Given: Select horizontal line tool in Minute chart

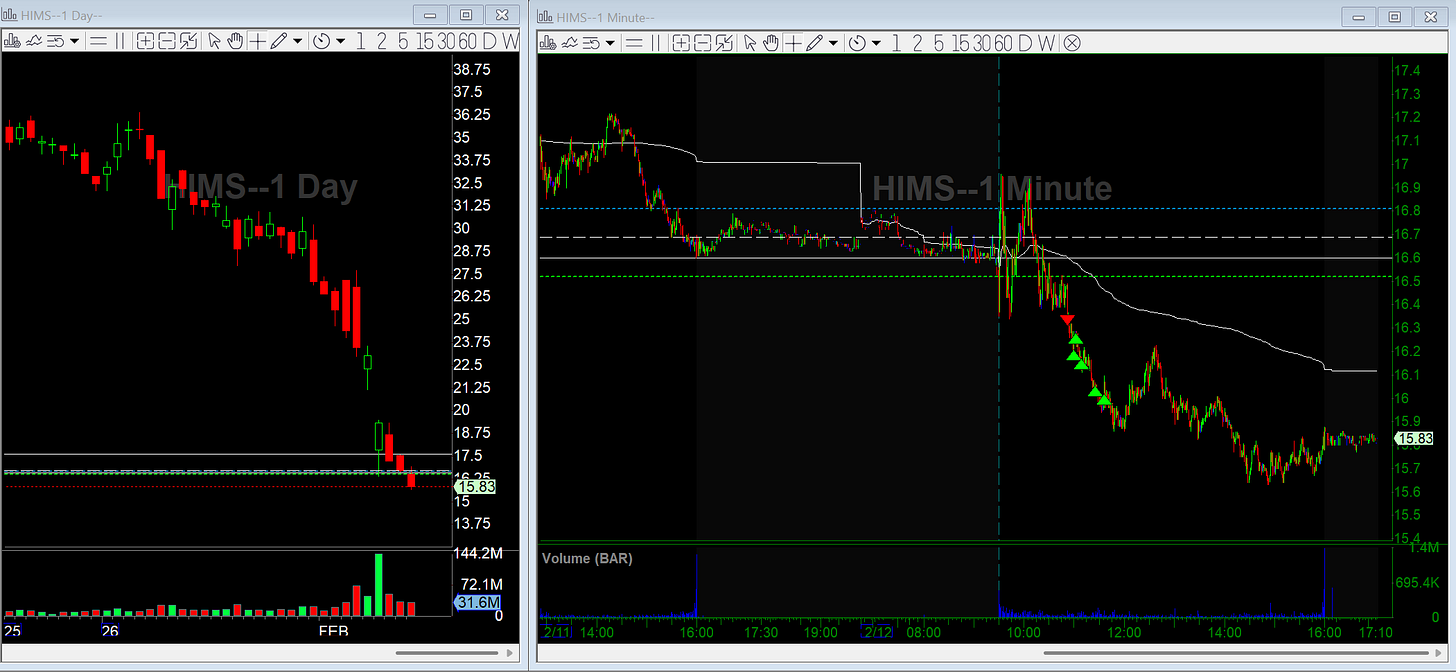Looking at the screenshot, I should pos(633,42).
